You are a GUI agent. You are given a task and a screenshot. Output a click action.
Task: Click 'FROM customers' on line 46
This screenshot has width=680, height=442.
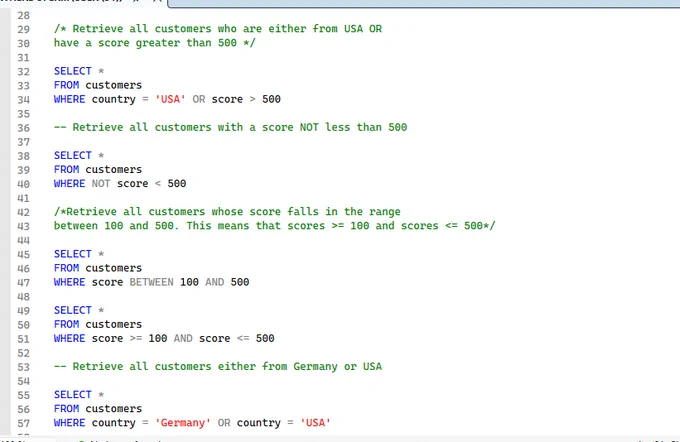[98, 268]
